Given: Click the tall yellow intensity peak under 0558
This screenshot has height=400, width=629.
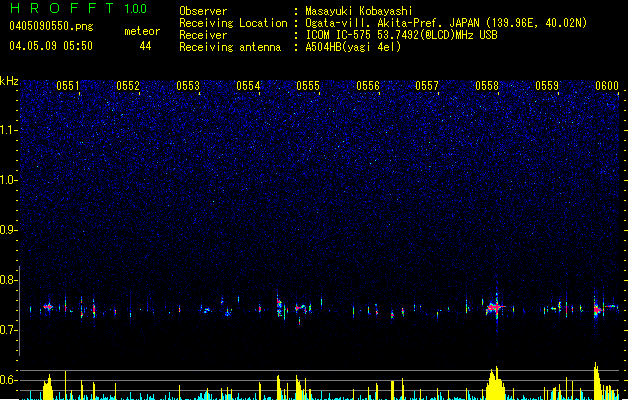Looking at the screenshot, I should tap(495, 384).
